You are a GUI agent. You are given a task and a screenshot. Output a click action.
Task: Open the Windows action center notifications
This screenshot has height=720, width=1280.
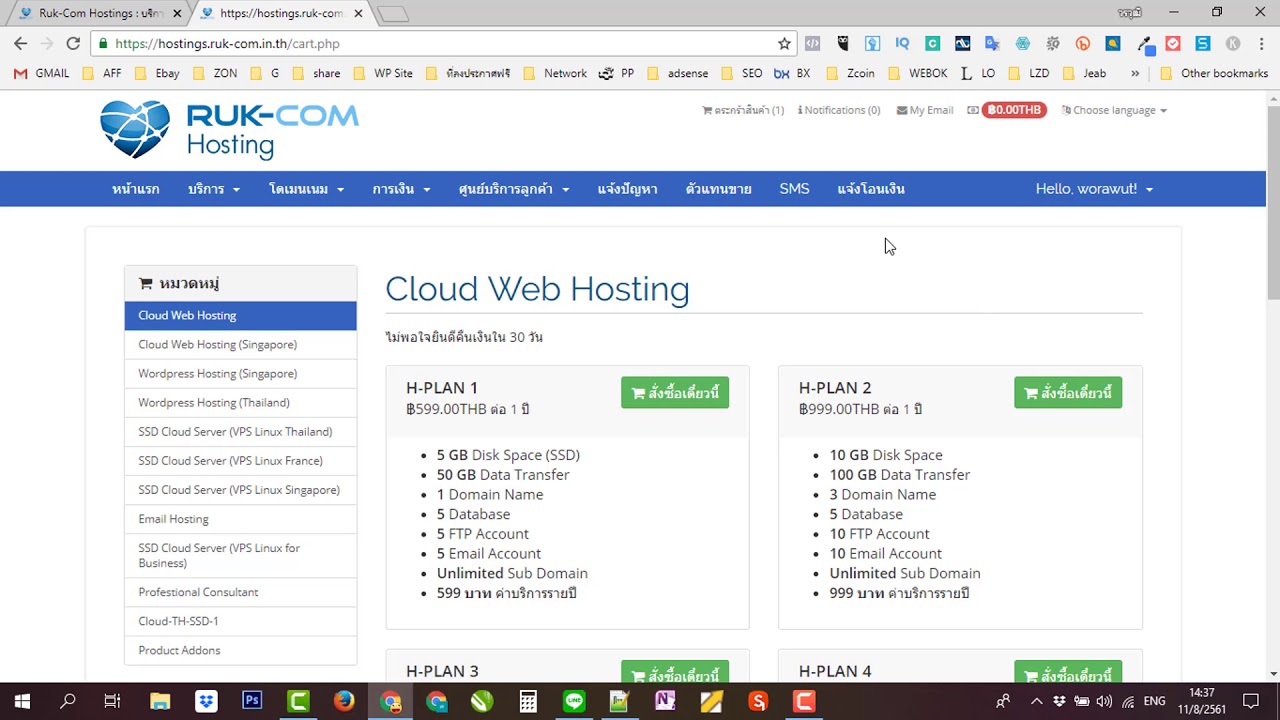click(x=1250, y=701)
